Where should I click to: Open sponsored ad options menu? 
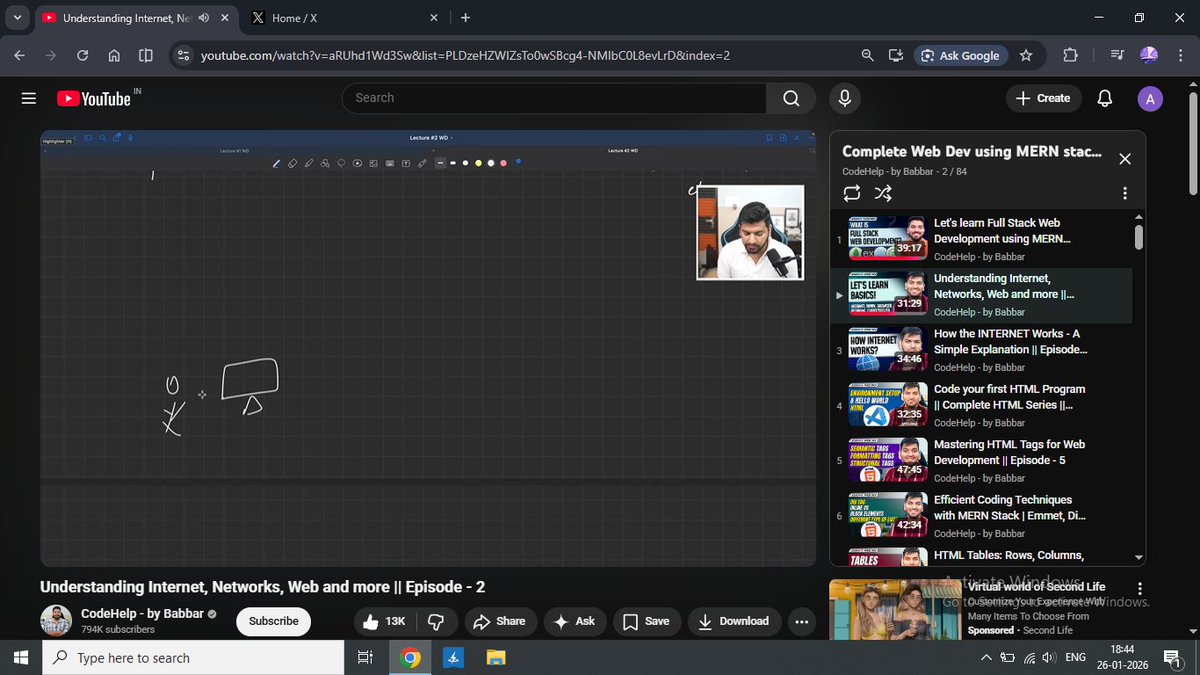coord(1140,590)
